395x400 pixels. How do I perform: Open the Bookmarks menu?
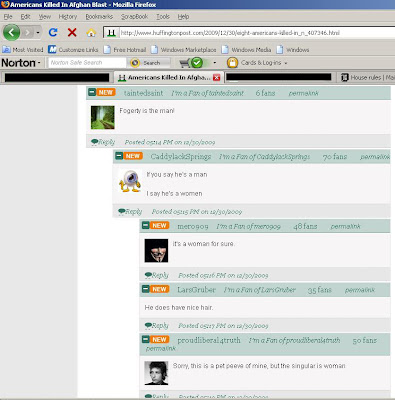tap(99, 17)
